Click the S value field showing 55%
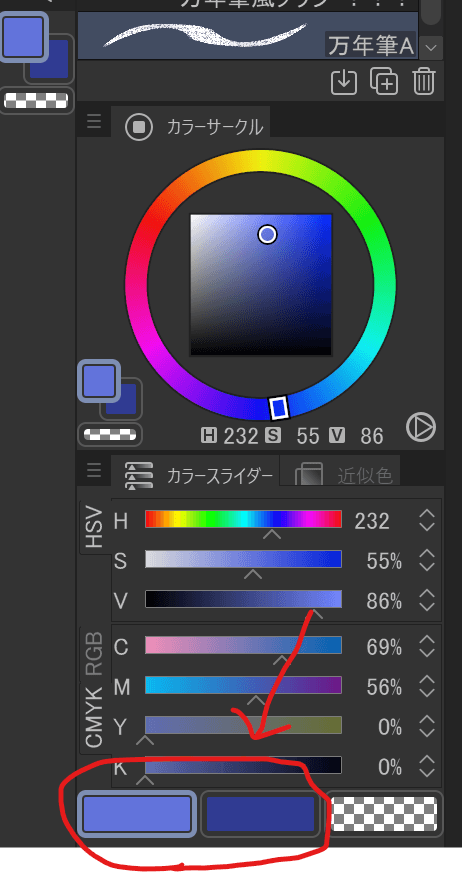 [x=384, y=561]
